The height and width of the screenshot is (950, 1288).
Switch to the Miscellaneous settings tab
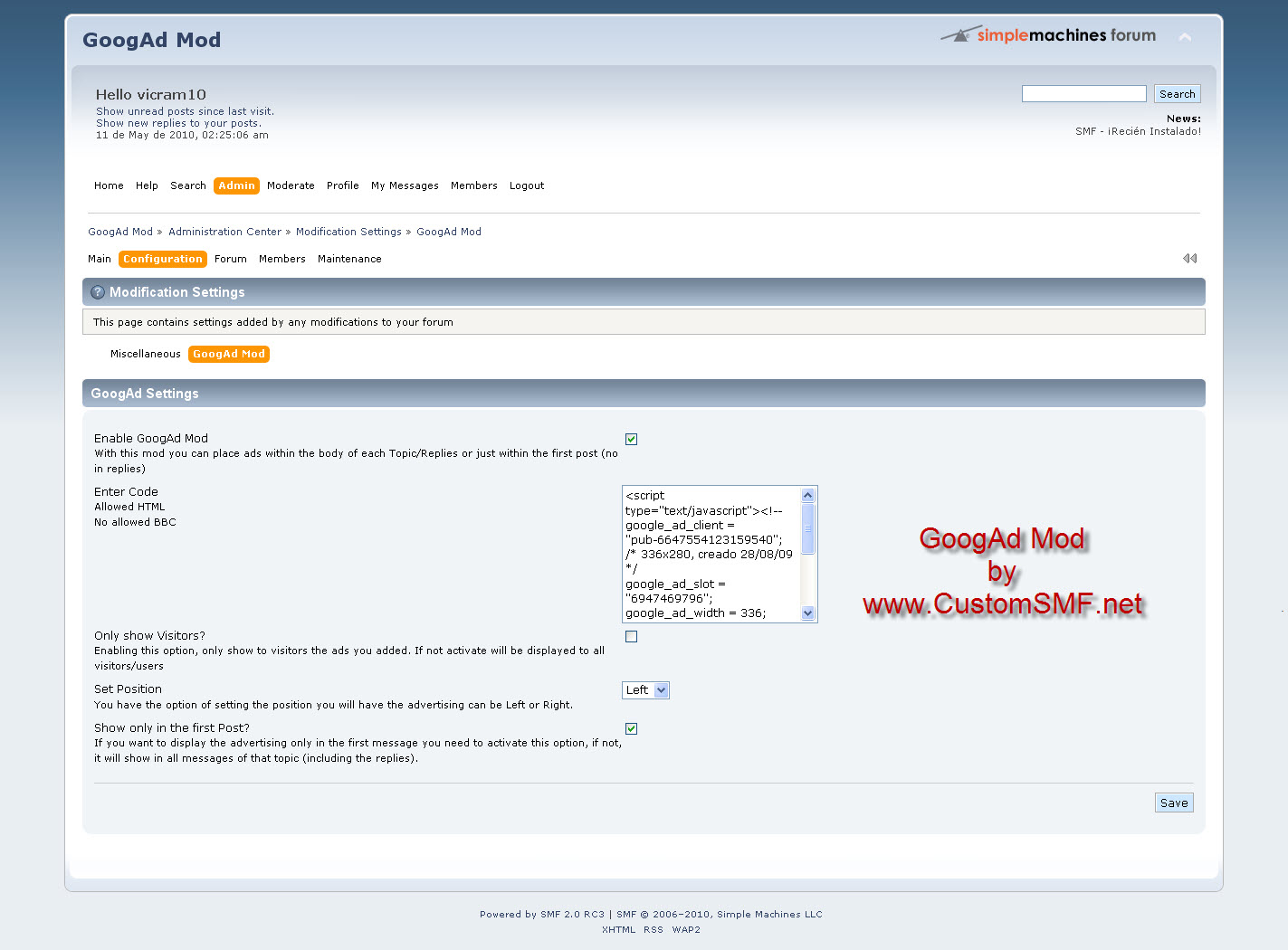point(146,354)
